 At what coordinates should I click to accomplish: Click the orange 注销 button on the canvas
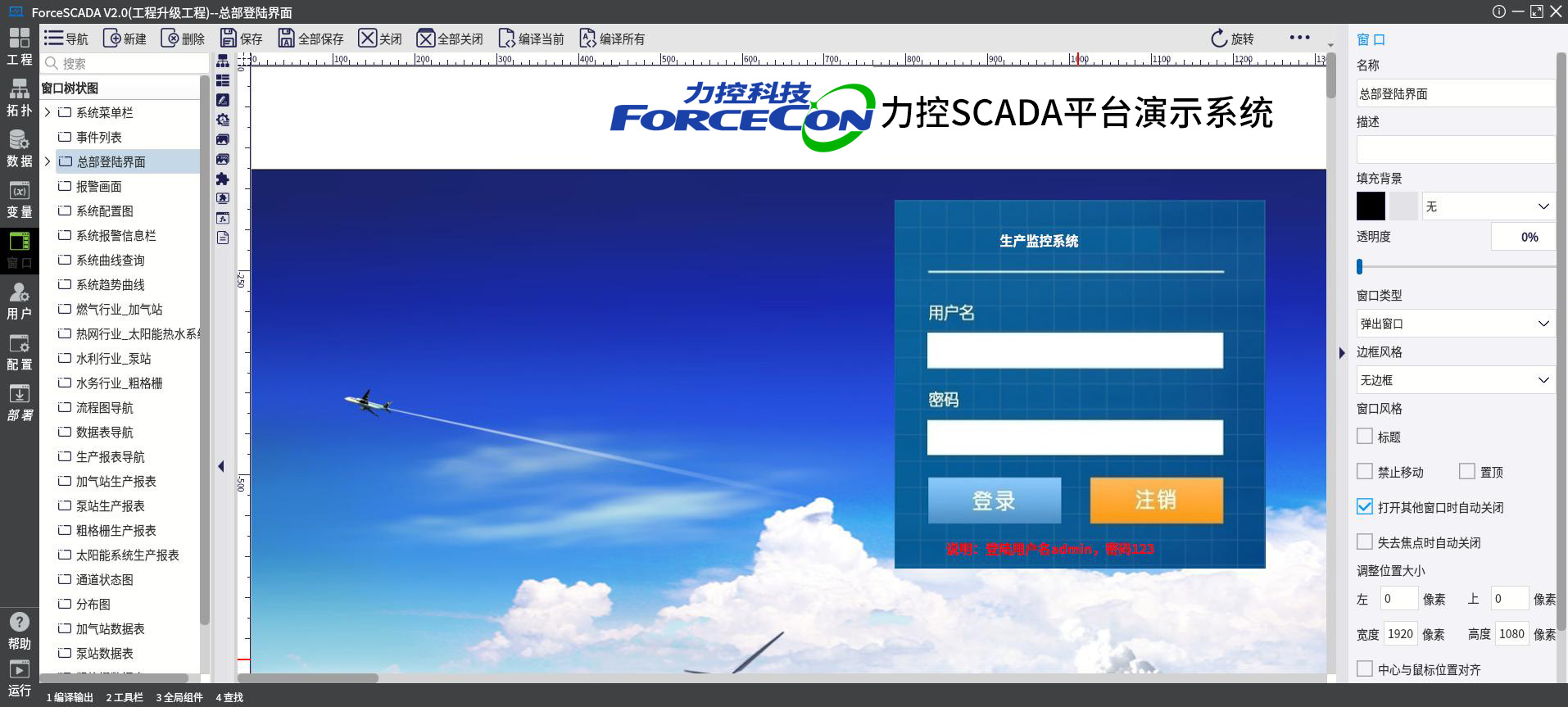pos(1156,500)
